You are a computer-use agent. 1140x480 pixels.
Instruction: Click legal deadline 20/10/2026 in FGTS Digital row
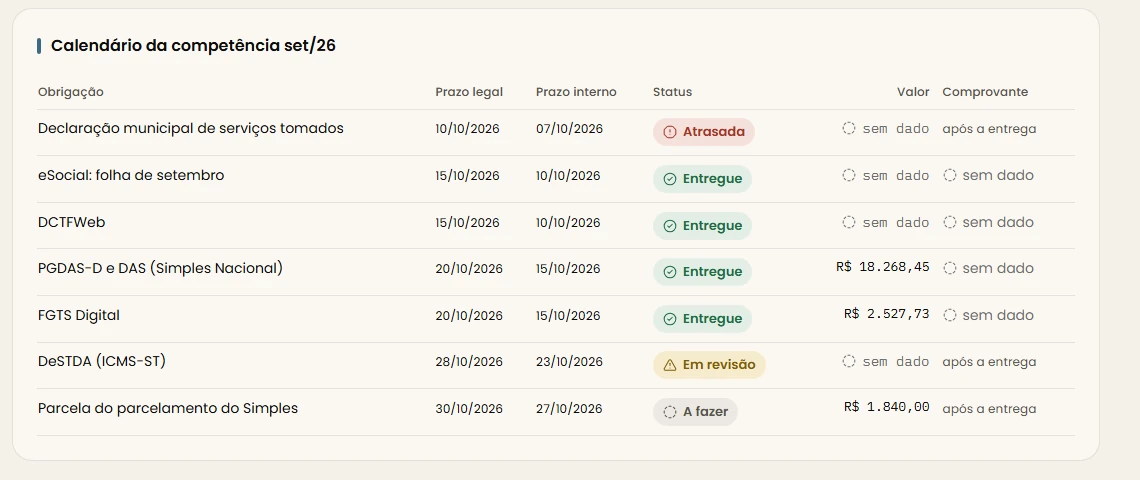click(x=469, y=316)
